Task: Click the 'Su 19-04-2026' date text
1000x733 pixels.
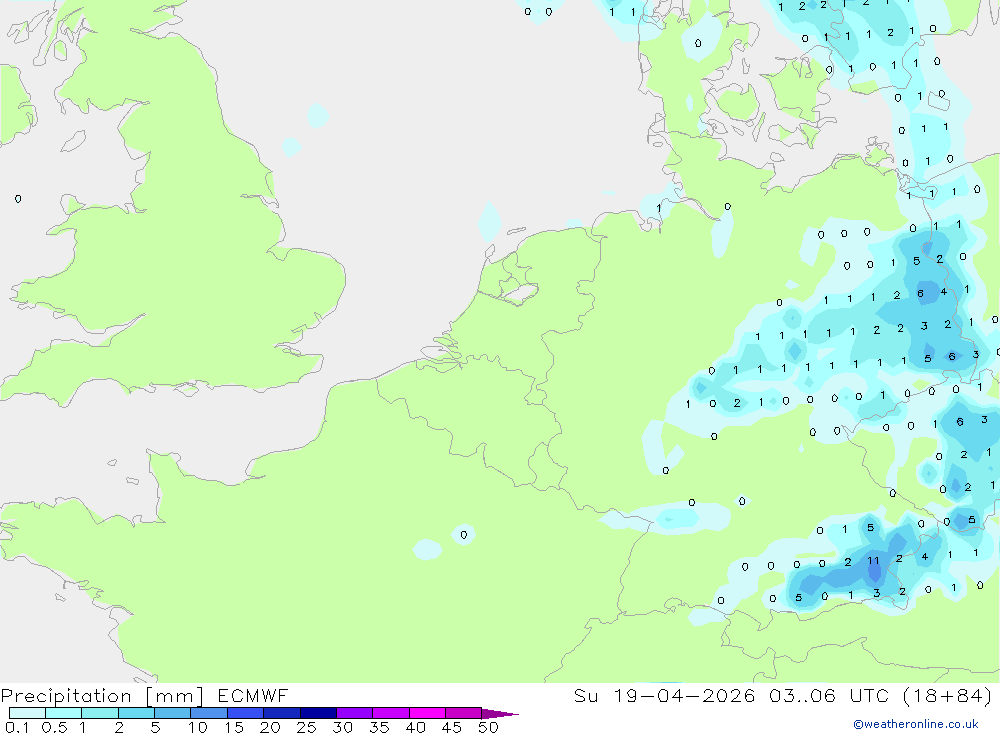Action: pos(664,695)
